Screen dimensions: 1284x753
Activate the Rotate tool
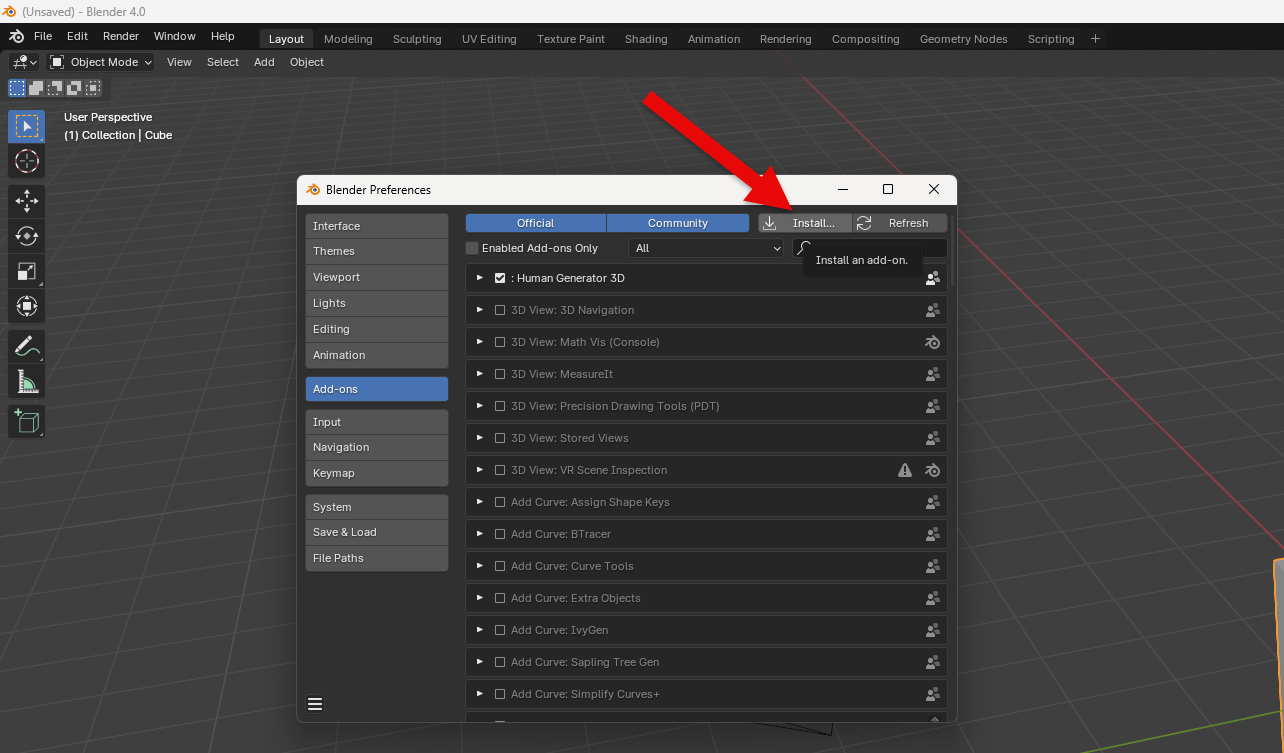(x=27, y=236)
